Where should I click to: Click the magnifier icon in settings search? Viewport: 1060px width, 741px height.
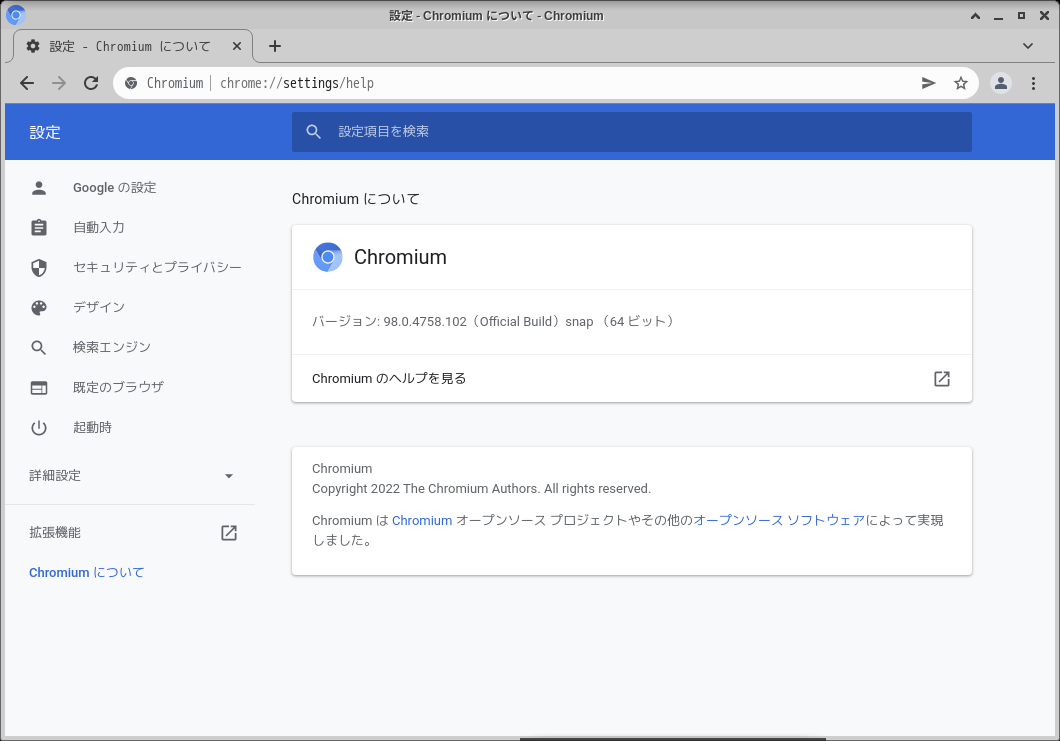point(314,132)
